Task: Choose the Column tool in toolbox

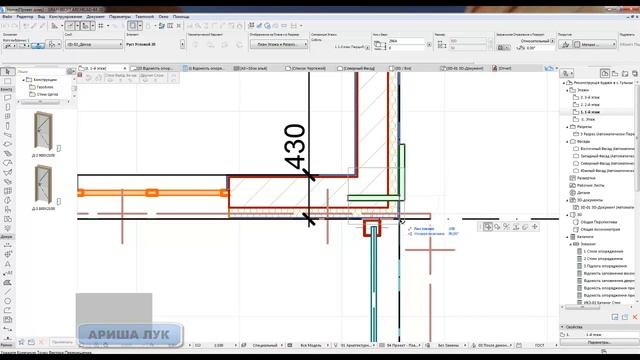Action: tap(7, 126)
